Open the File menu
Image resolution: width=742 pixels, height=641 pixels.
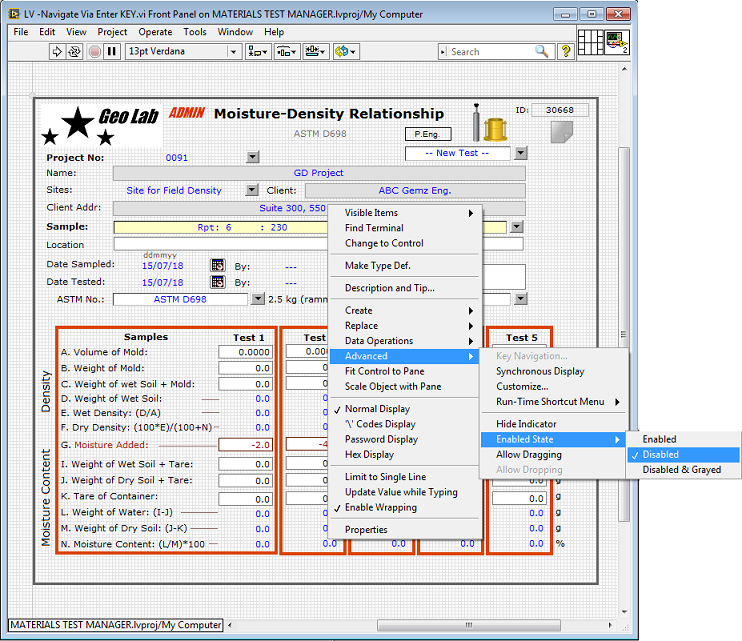click(21, 32)
